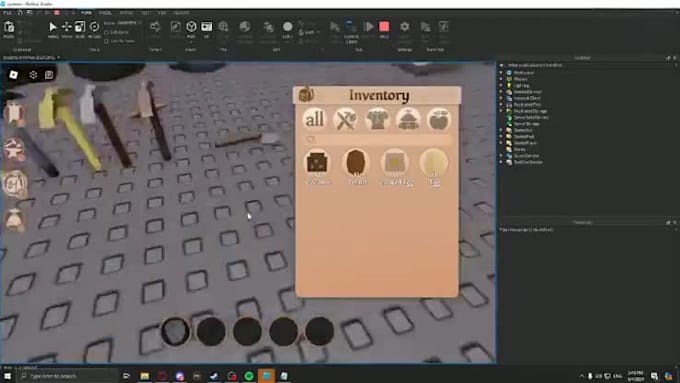The image size is (680, 383).
Task: Select TextChatService in Explorer
Action: pyautogui.click(x=528, y=162)
